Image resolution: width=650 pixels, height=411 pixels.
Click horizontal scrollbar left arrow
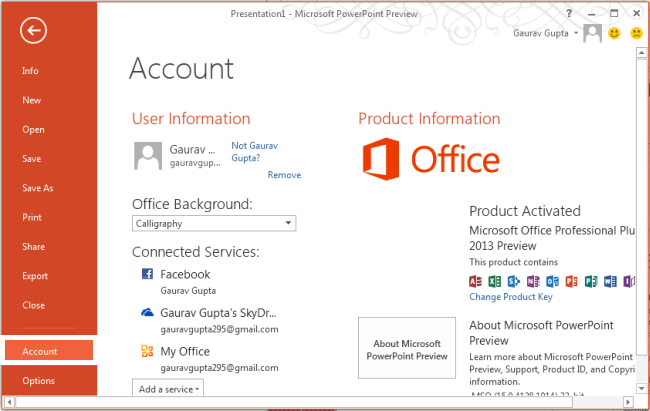pos(10,401)
